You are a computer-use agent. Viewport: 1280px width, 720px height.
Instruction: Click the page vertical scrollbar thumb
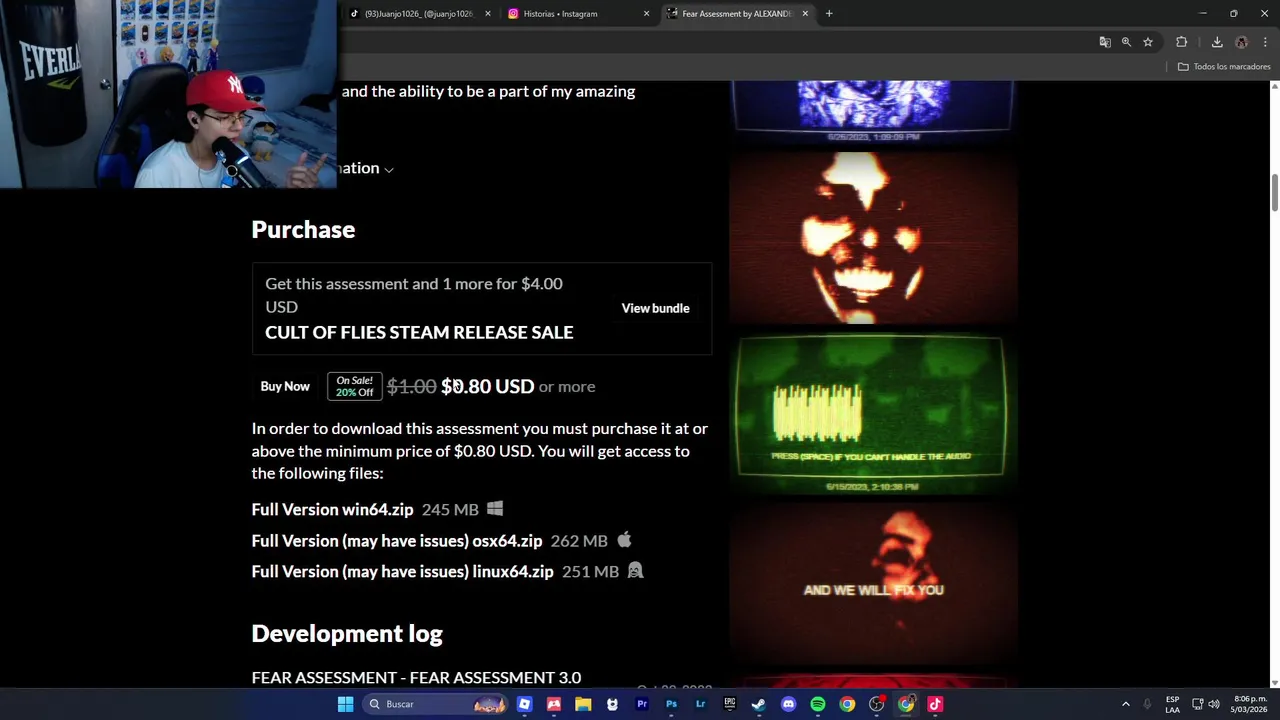point(1274,192)
